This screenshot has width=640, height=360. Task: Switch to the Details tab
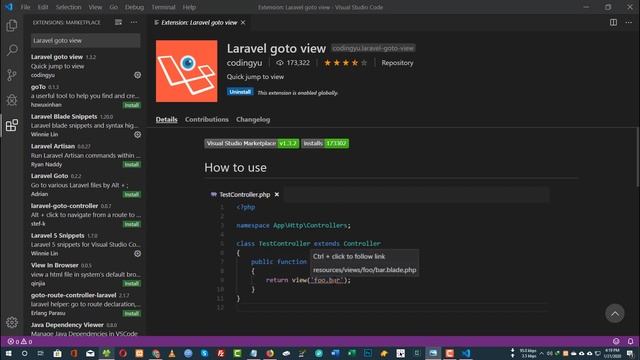167,120
